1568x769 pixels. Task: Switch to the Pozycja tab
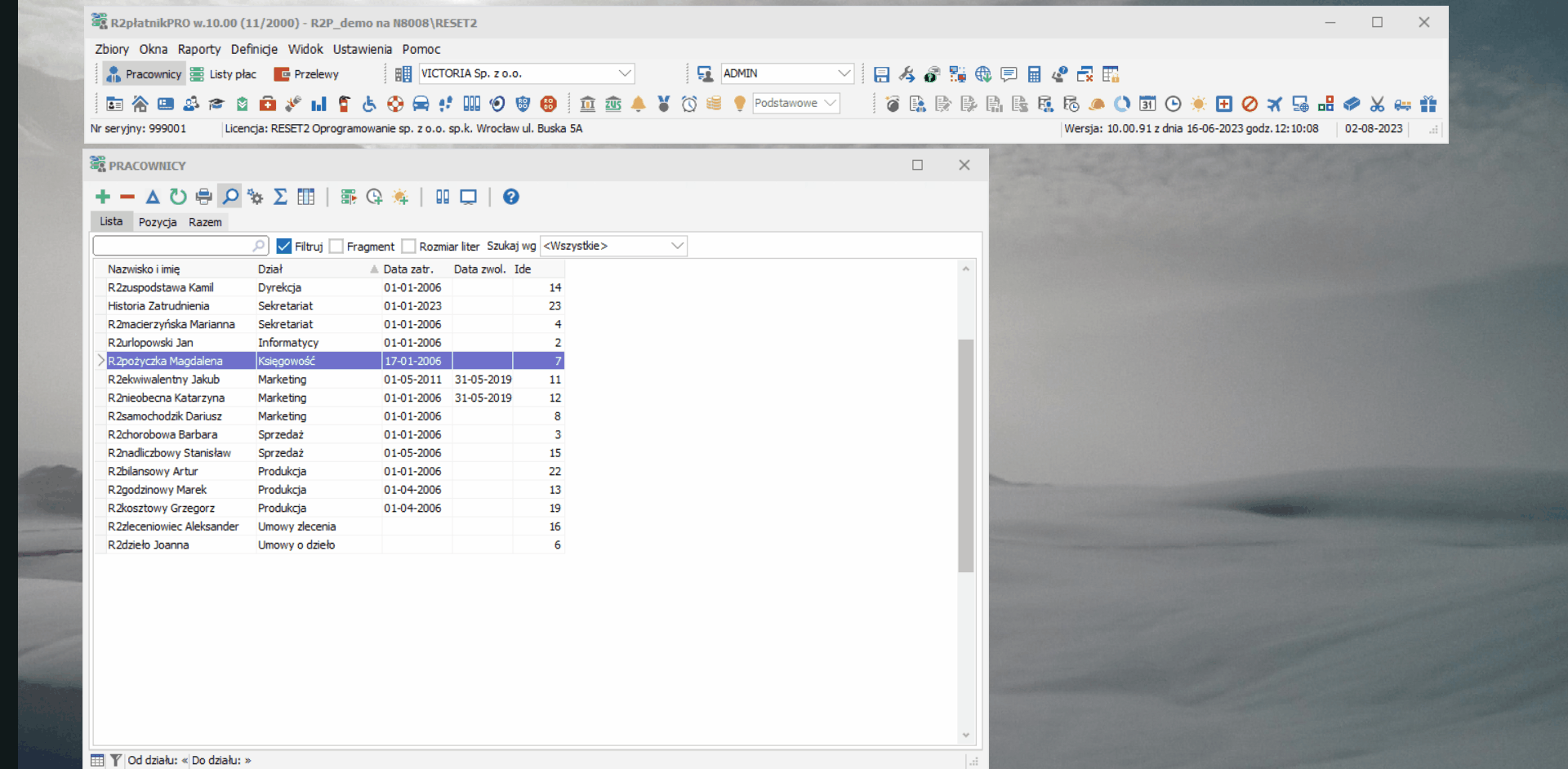pyautogui.click(x=158, y=222)
